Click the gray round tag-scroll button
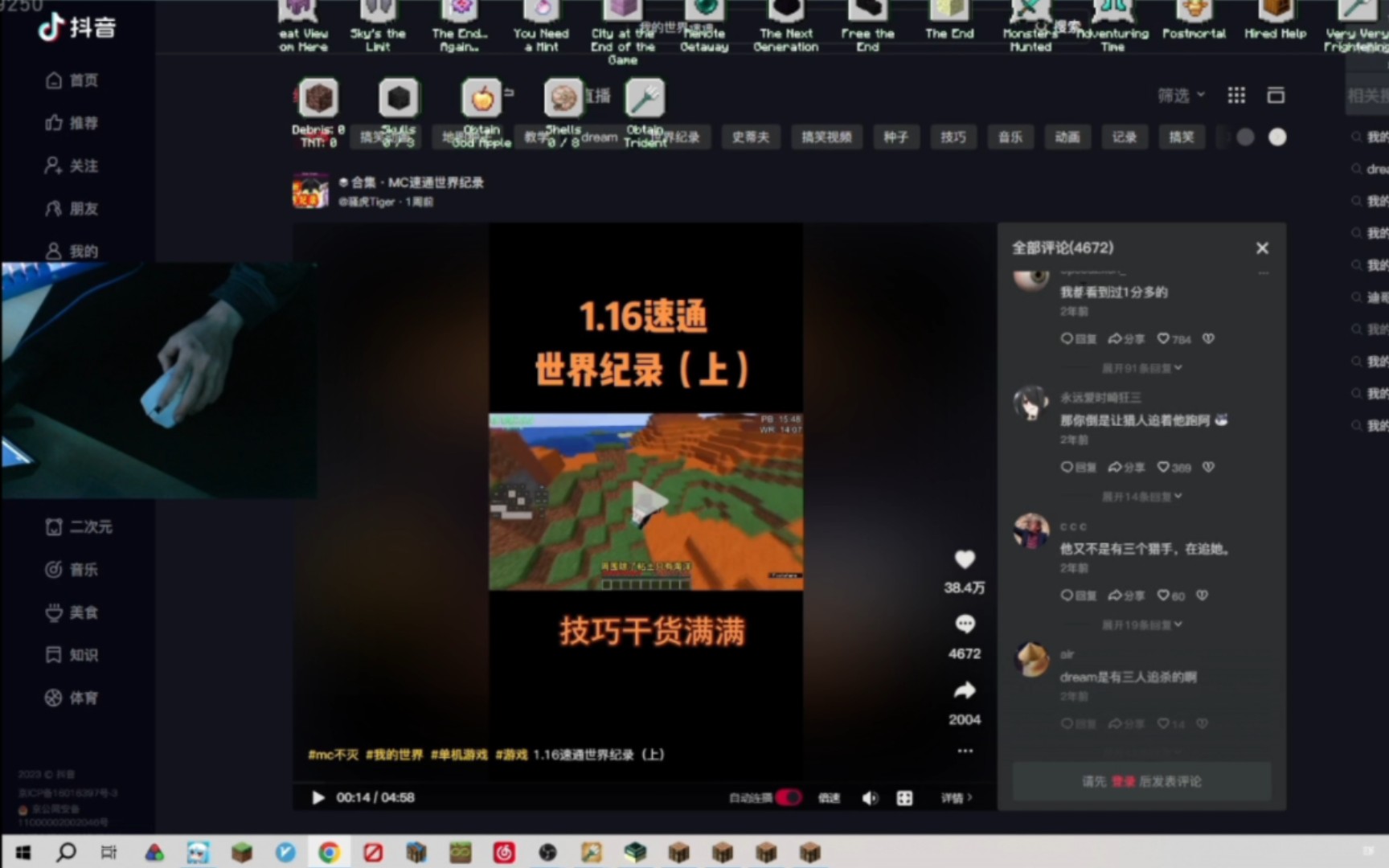The height and width of the screenshot is (868, 1389). [x=1245, y=137]
